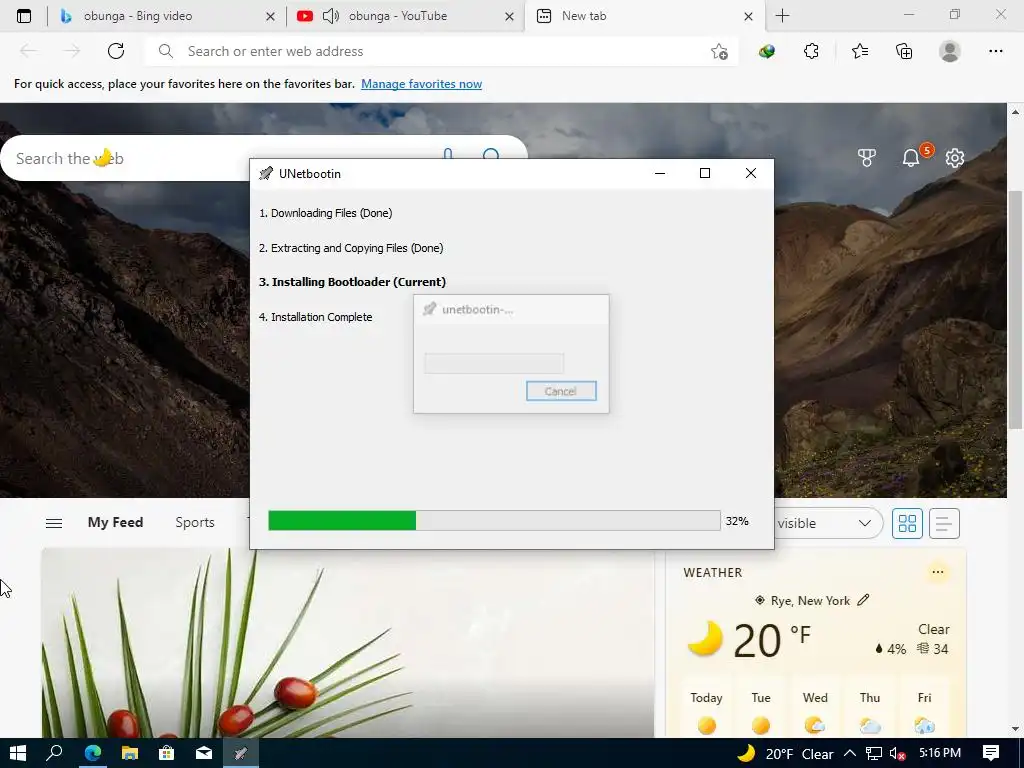The width and height of the screenshot is (1024, 768).
Task: Open the Weather card more options
Action: 938,572
